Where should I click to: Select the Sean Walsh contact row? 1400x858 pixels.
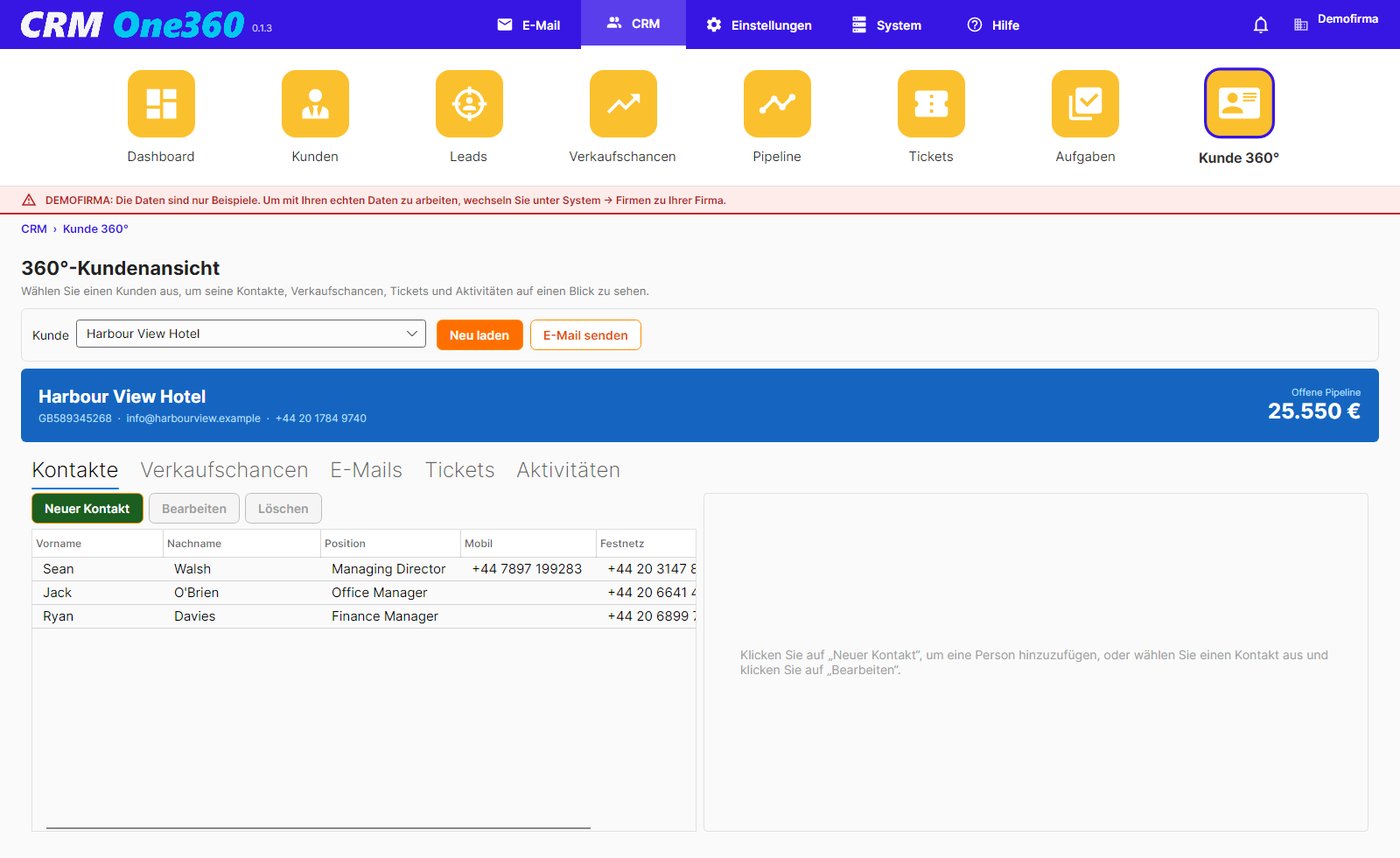[364, 569]
